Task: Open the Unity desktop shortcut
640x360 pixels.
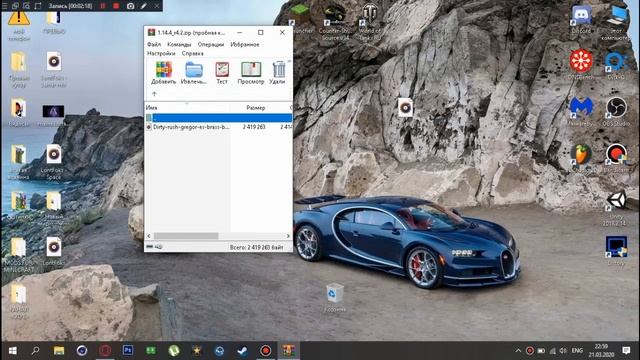Action: (x=616, y=208)
